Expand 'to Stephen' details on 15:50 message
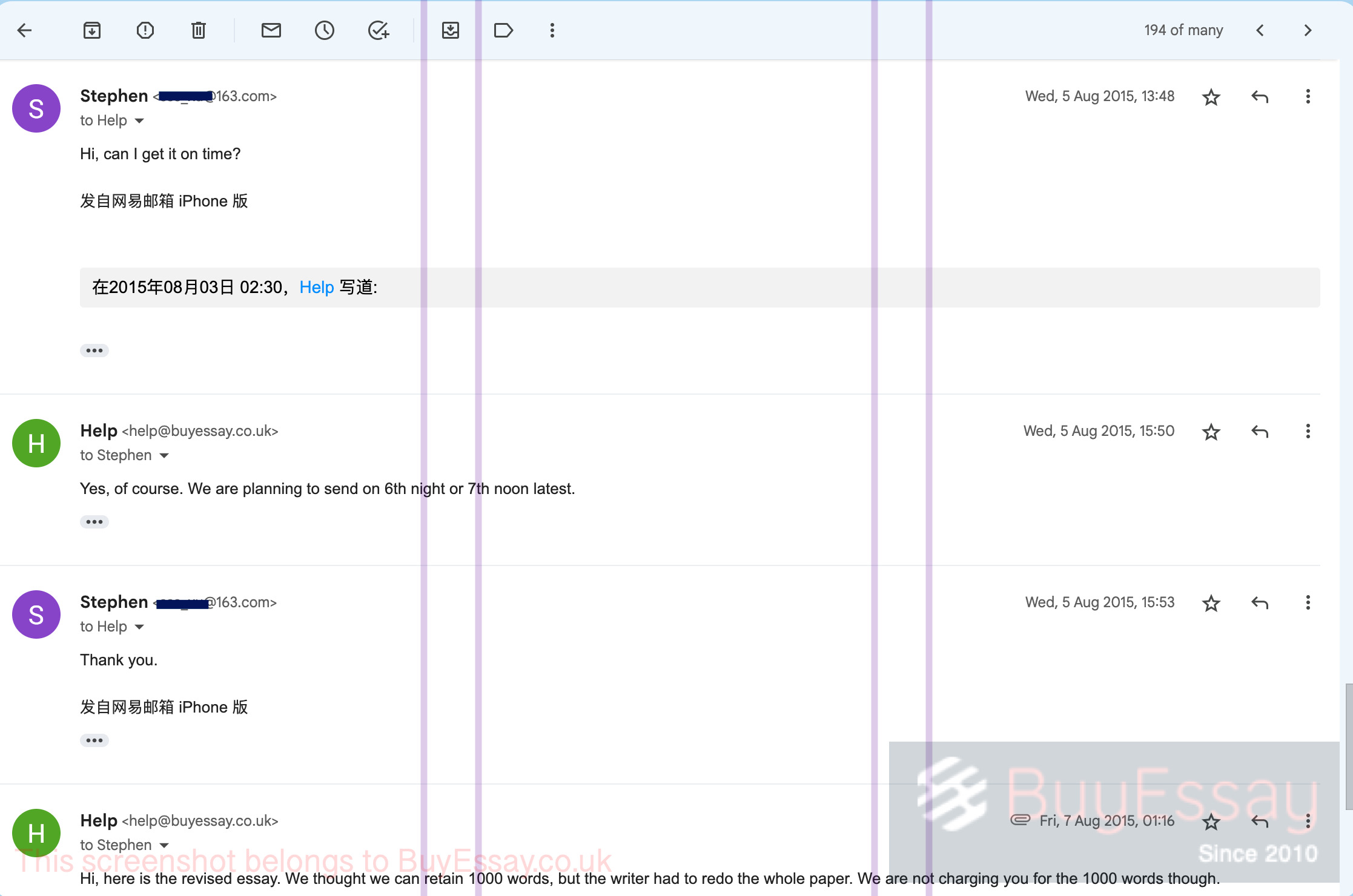This screenshot has height=896, width=1353. click(164, 455)
